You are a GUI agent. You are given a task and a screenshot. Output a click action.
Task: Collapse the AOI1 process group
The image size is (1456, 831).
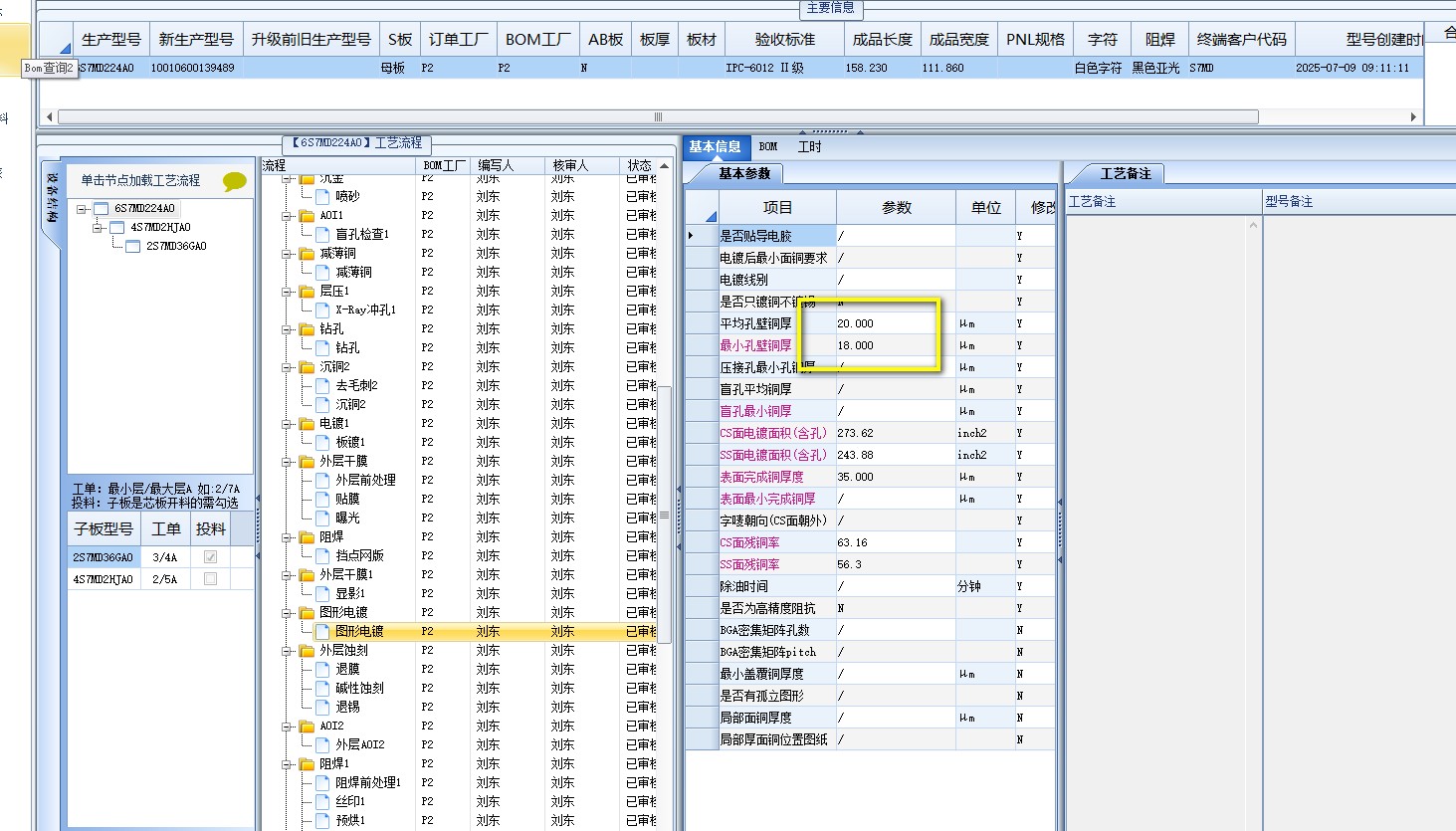point(288,216)
